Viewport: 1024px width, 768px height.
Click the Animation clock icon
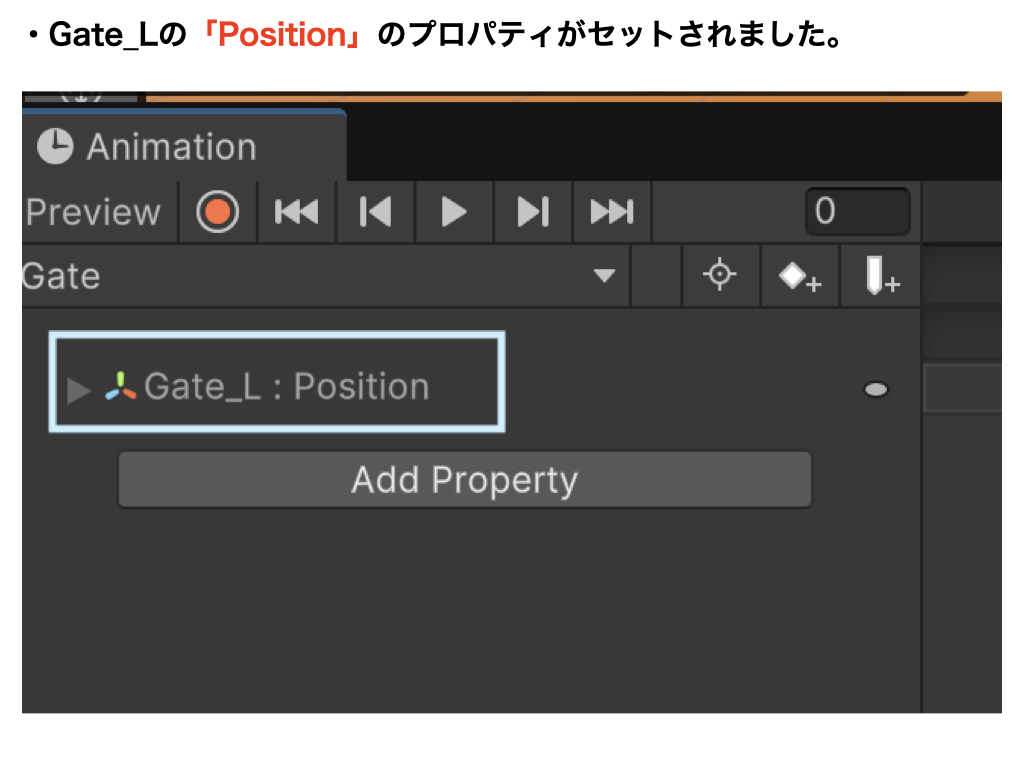pyautogui.click(x=57, y=146)
